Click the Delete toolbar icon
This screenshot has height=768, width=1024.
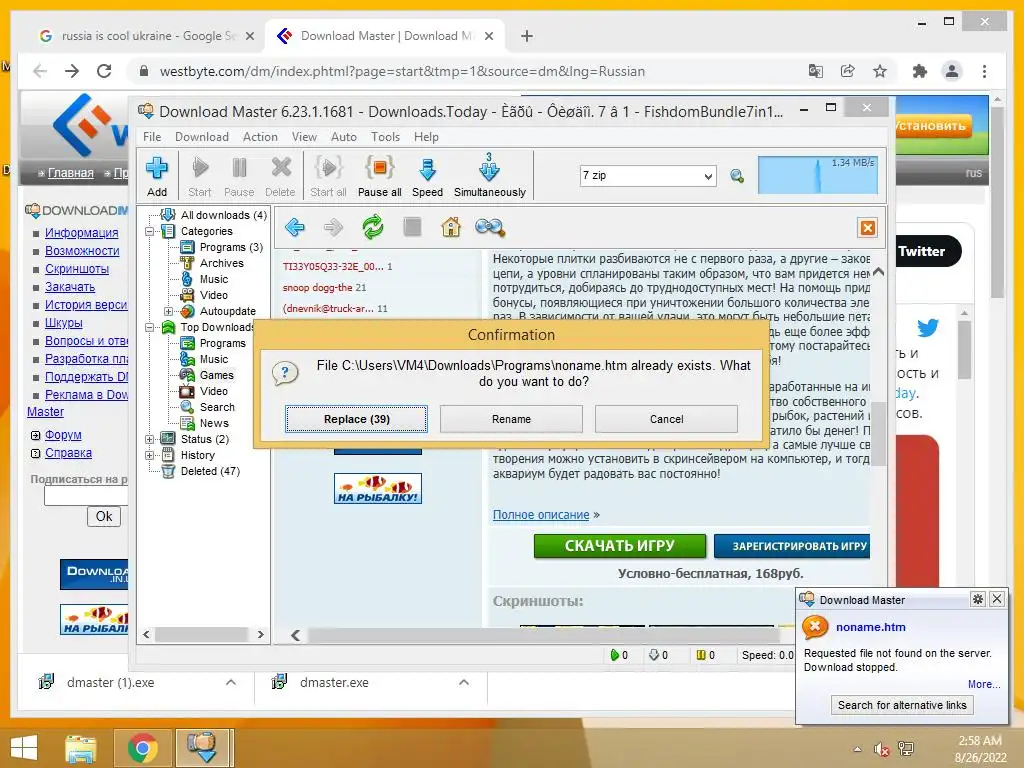pos(280,175)
